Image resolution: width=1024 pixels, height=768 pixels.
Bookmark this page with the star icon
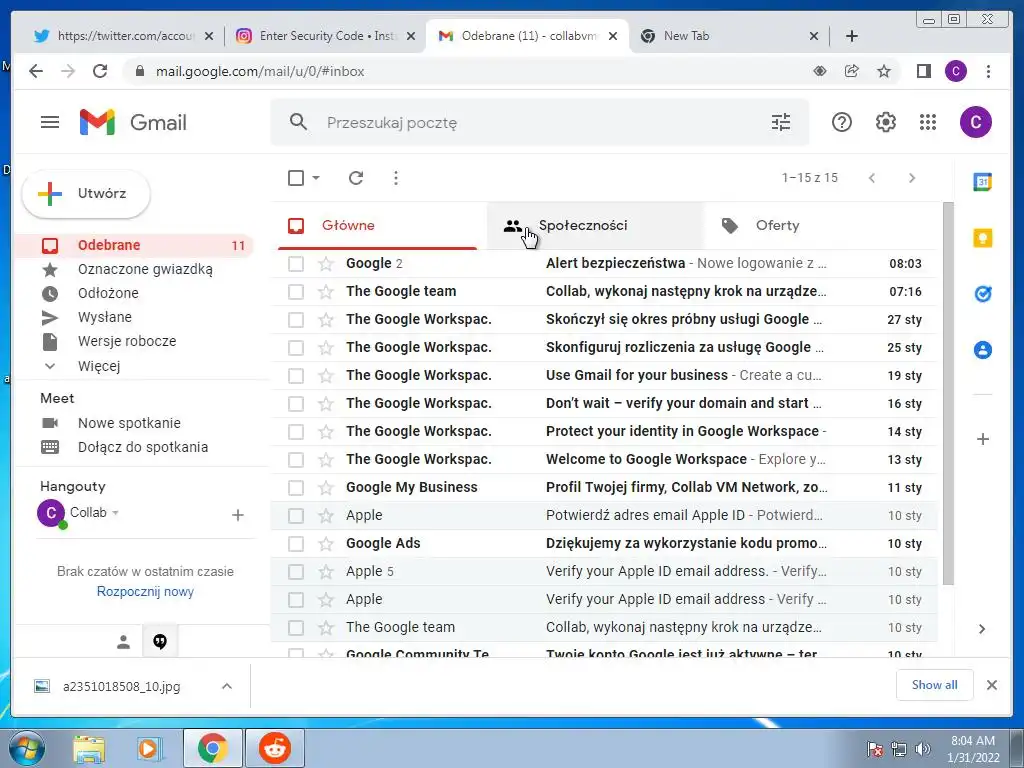(884, 71)
